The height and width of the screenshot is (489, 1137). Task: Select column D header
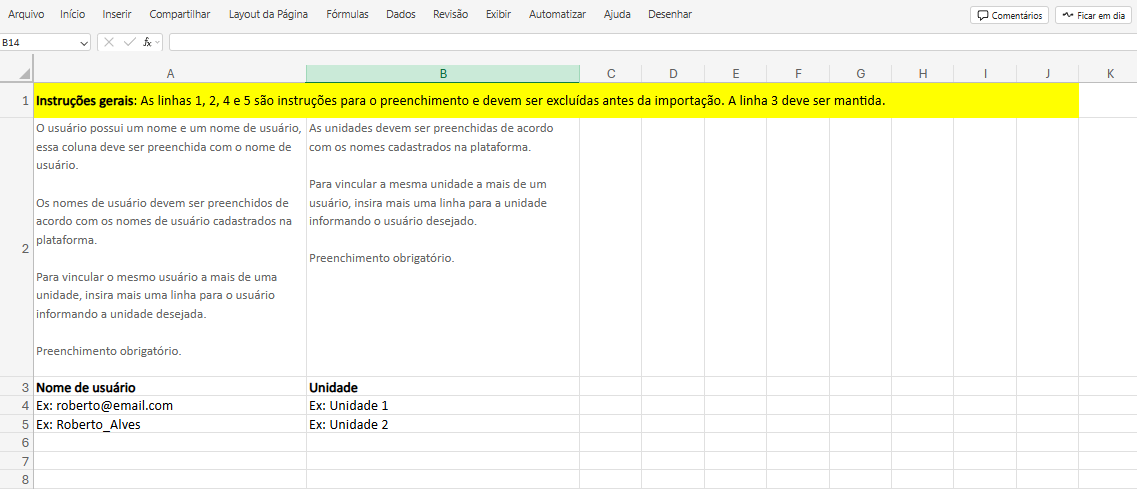click(673, 73)
